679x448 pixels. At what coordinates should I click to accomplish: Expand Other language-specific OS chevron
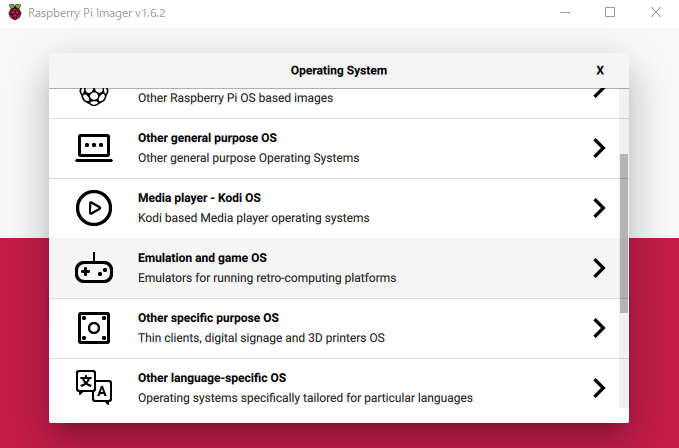coord(599,388)
